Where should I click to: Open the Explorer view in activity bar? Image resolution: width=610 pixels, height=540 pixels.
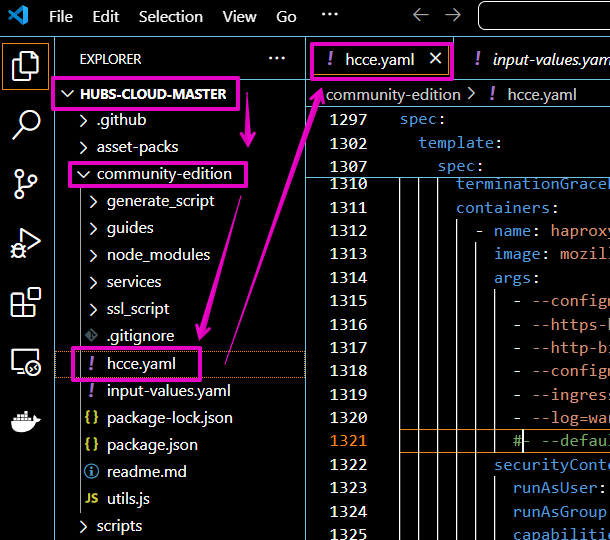tap(25, 66)
